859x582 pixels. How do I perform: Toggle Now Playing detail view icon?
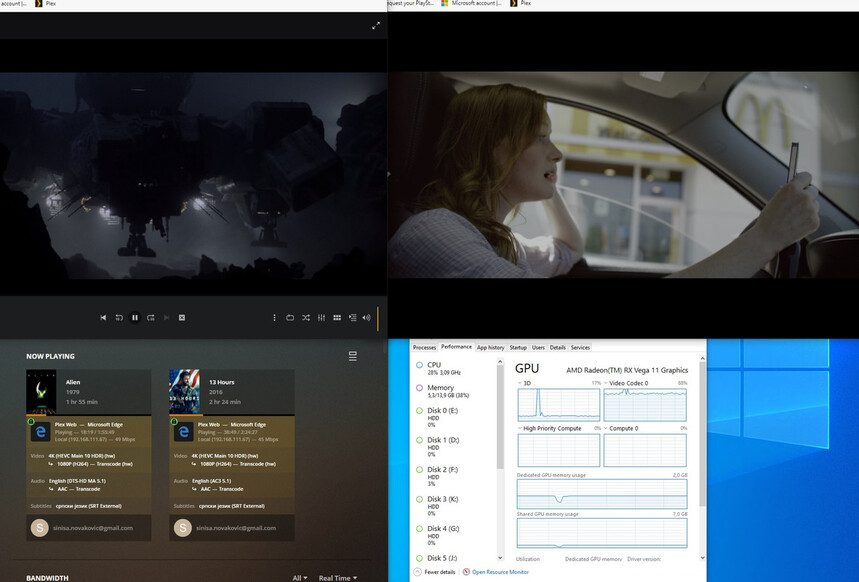[x=353, y=356]
